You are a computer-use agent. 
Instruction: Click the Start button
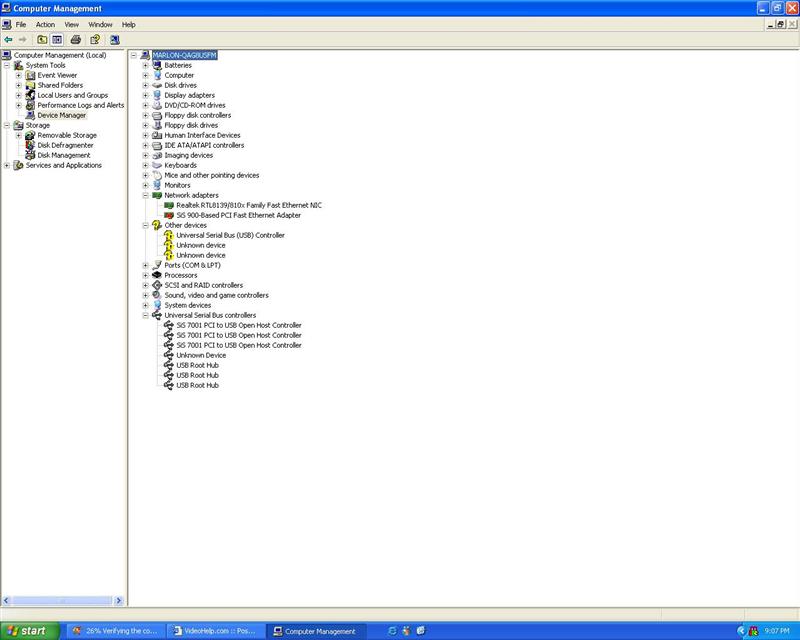pyautogui.click(x=30, y=631)
